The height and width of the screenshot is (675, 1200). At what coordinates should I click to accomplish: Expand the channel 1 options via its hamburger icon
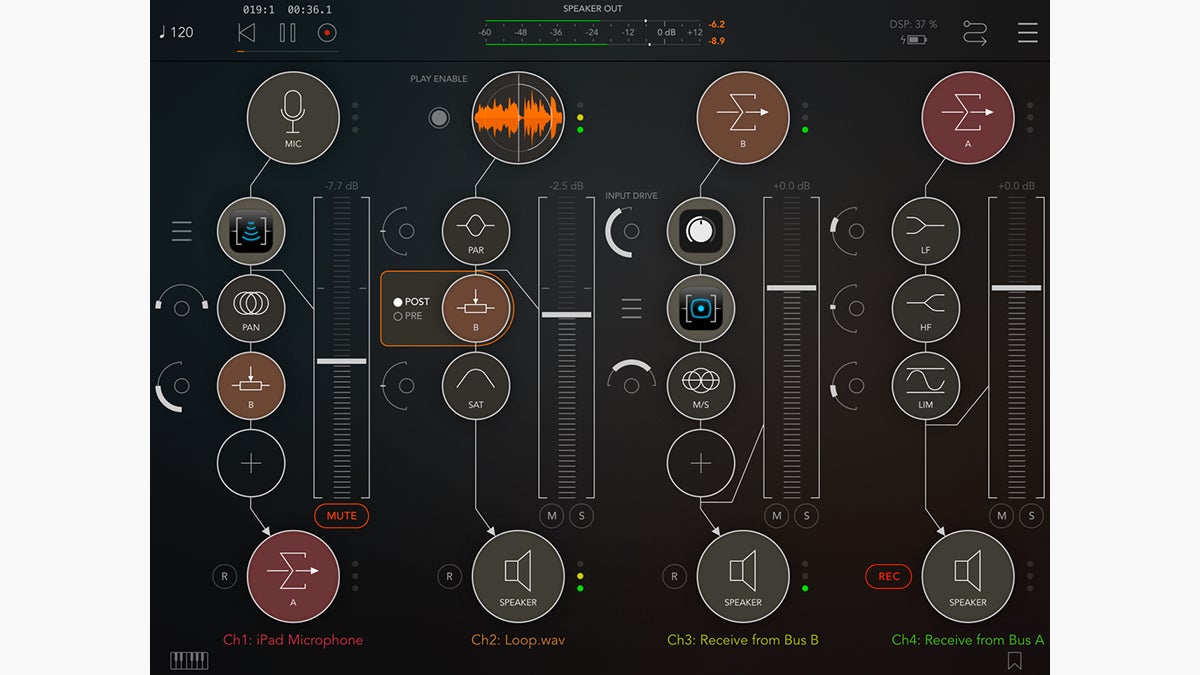point(181,231)
